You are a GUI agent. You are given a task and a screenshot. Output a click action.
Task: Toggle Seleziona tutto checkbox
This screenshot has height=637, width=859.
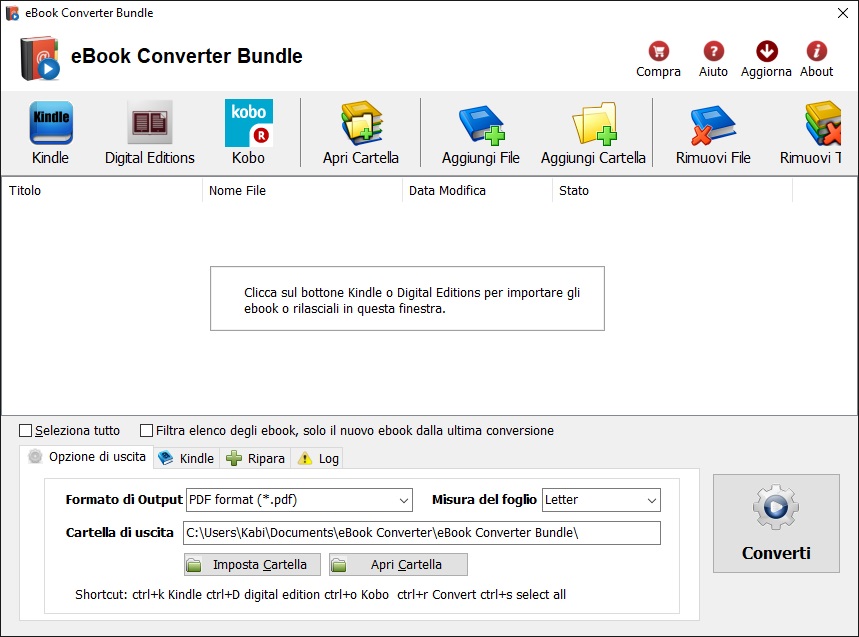coord(25,431)
